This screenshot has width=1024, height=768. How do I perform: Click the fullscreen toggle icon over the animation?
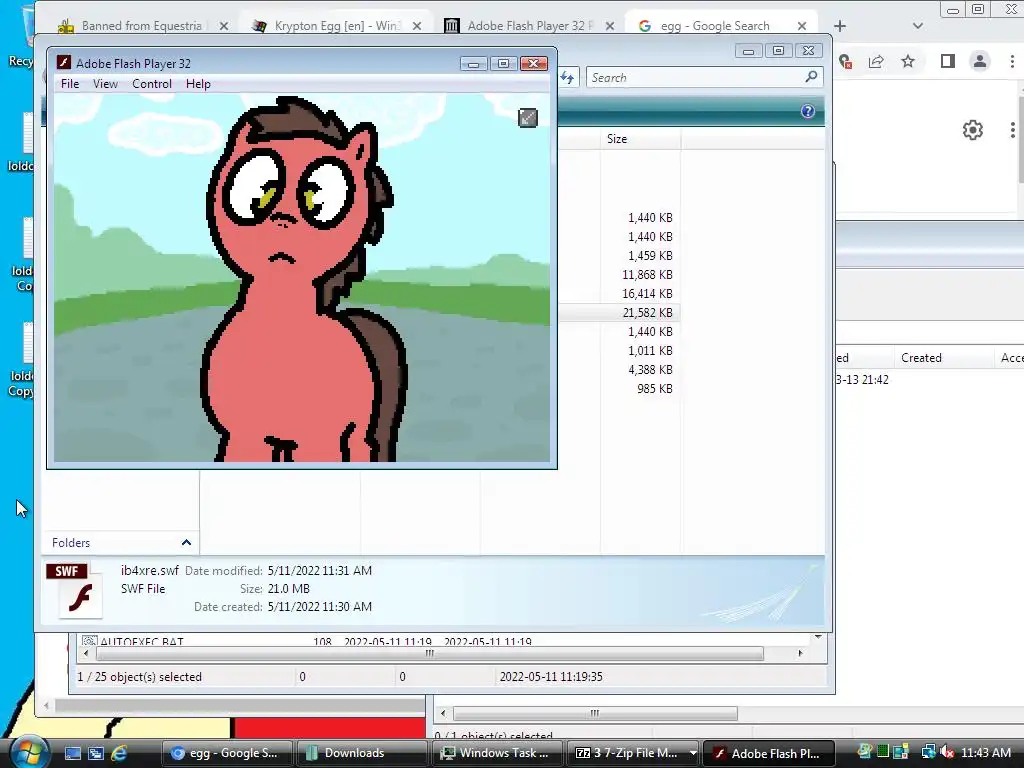pyautogui.click(x=528, y=118)
